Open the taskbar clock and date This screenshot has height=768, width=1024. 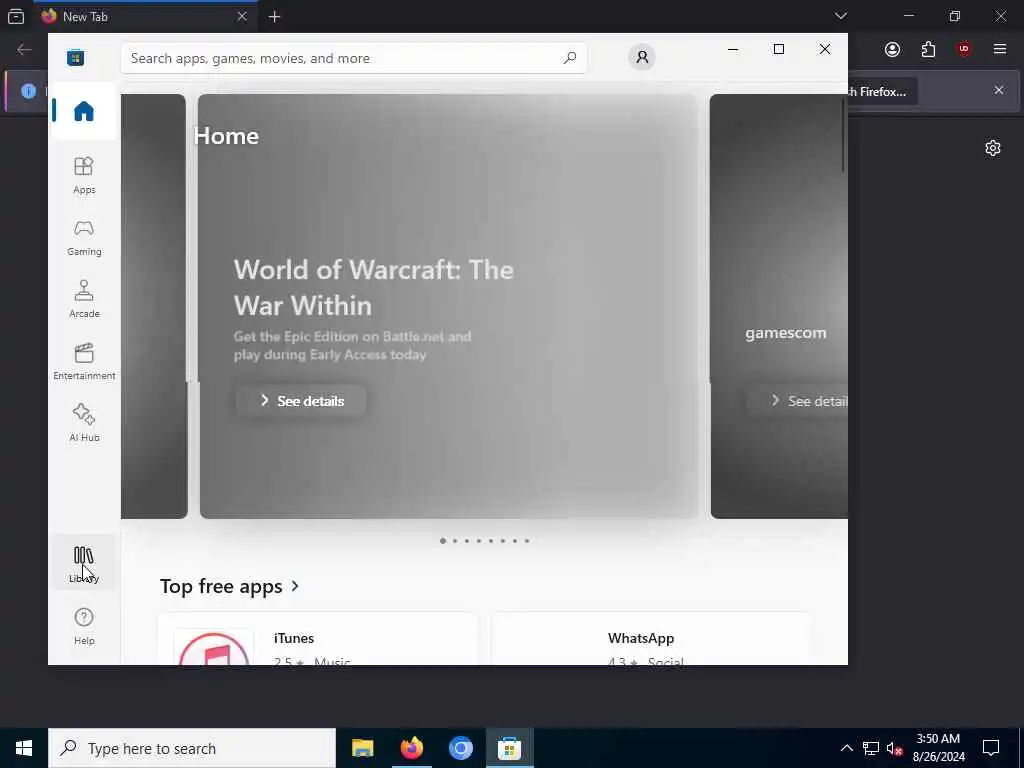(938, 748)
